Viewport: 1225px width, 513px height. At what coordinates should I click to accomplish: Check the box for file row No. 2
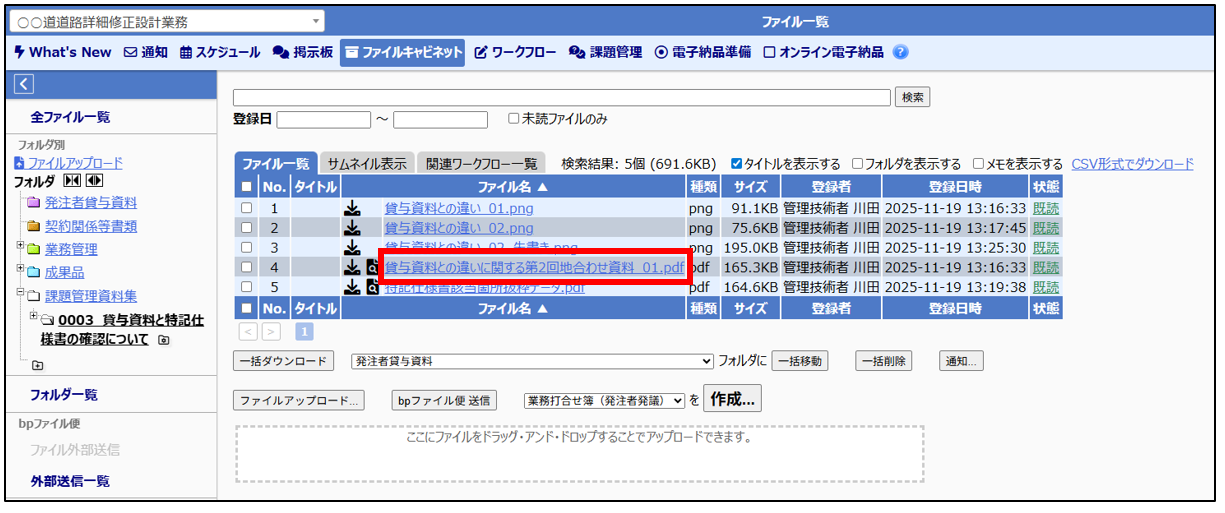tap(246, 228)
